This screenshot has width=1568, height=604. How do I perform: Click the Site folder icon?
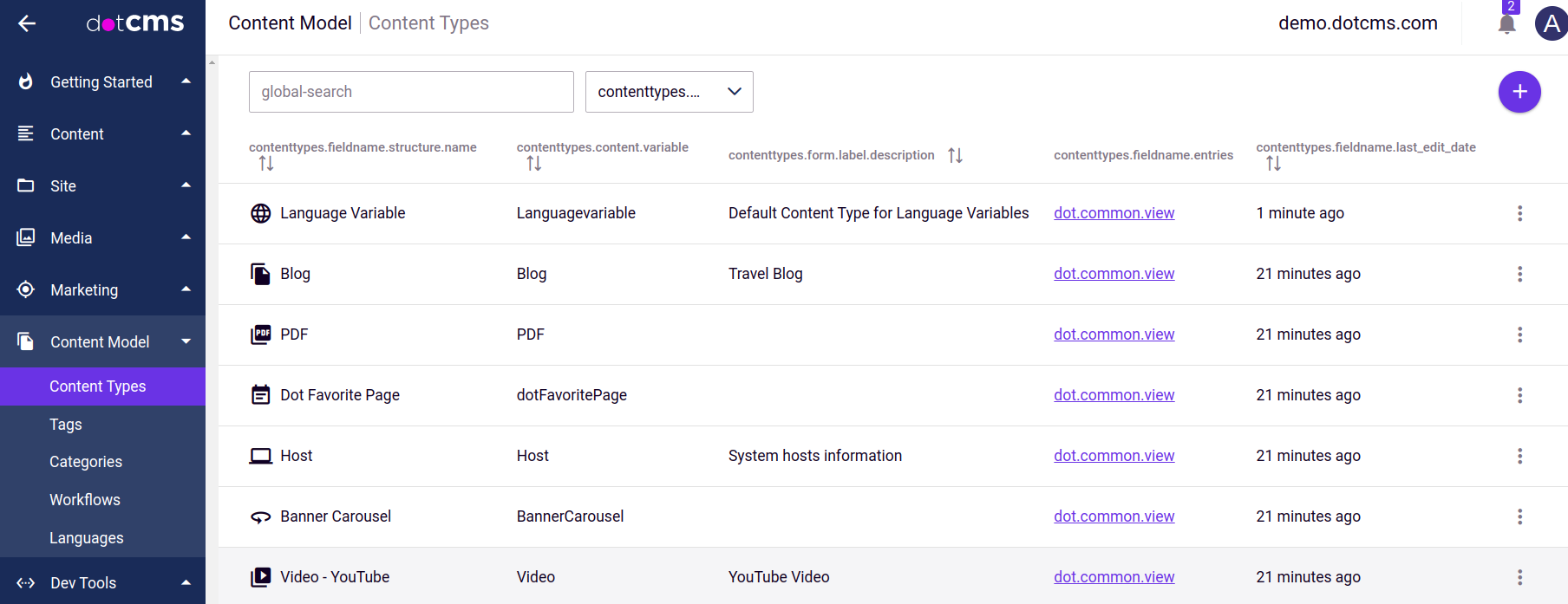tap(26, 185)
